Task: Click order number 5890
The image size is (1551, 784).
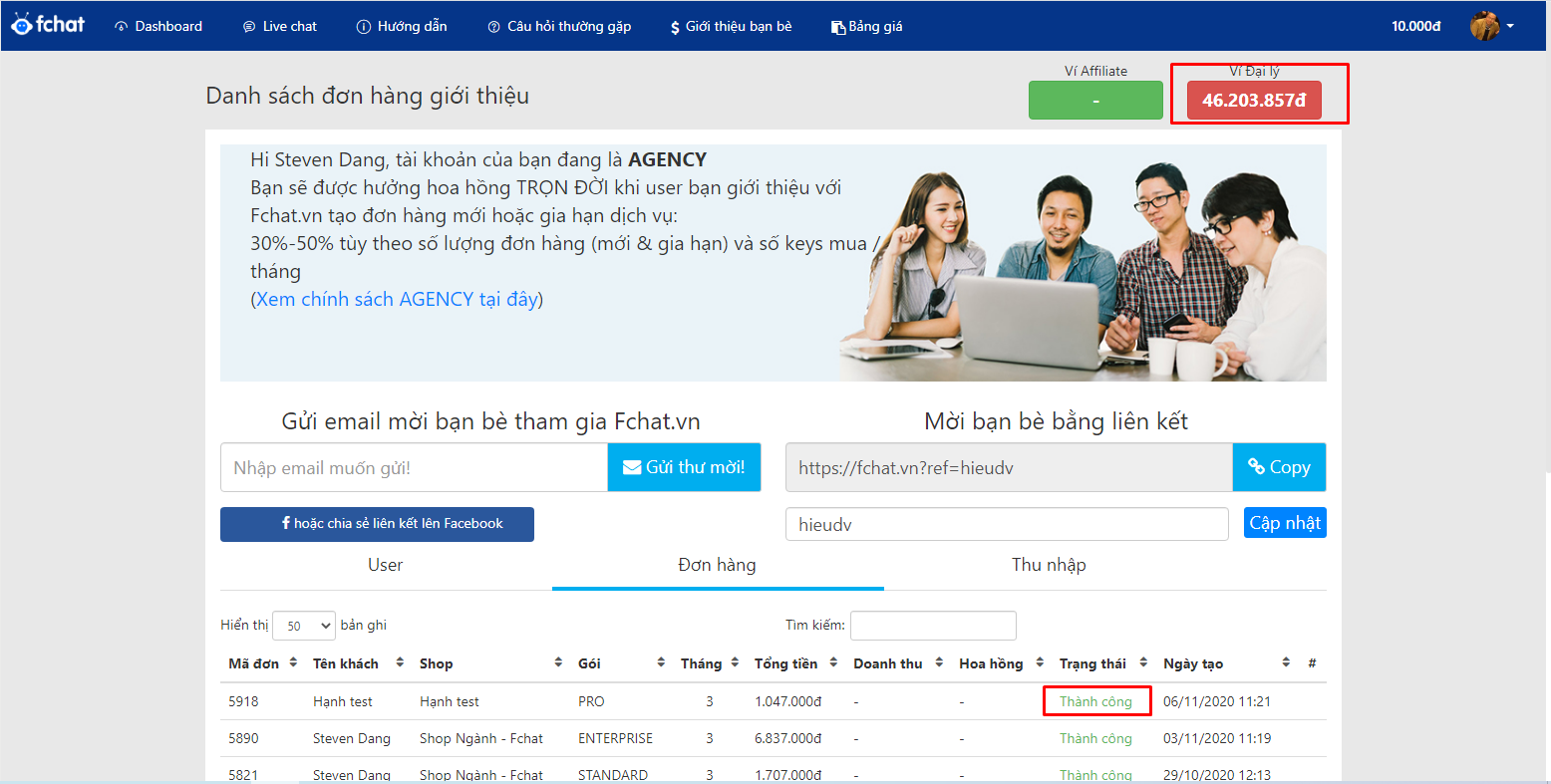Action: 243,738
